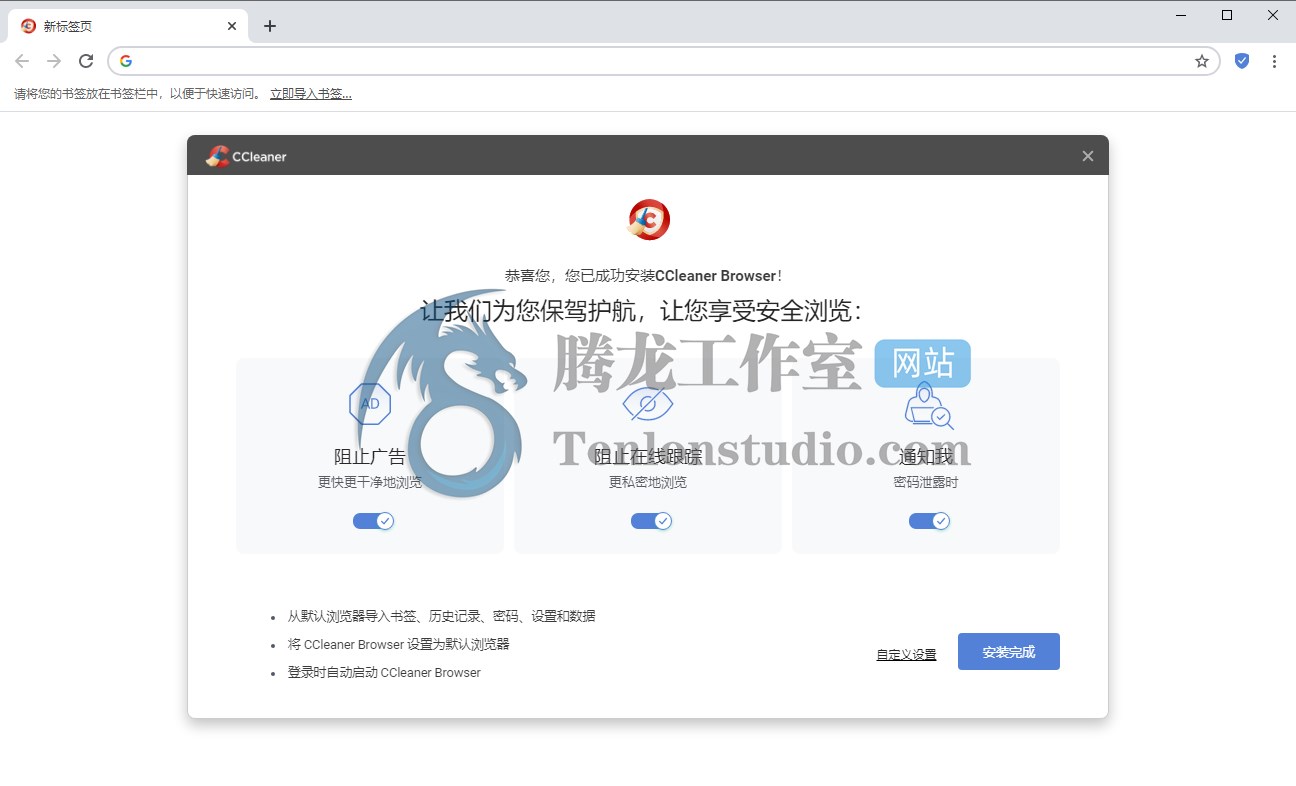Open a new tab with plus button
Viewport: 1296px width, 786px height.
pyautogui.click(x=270, y=26)
